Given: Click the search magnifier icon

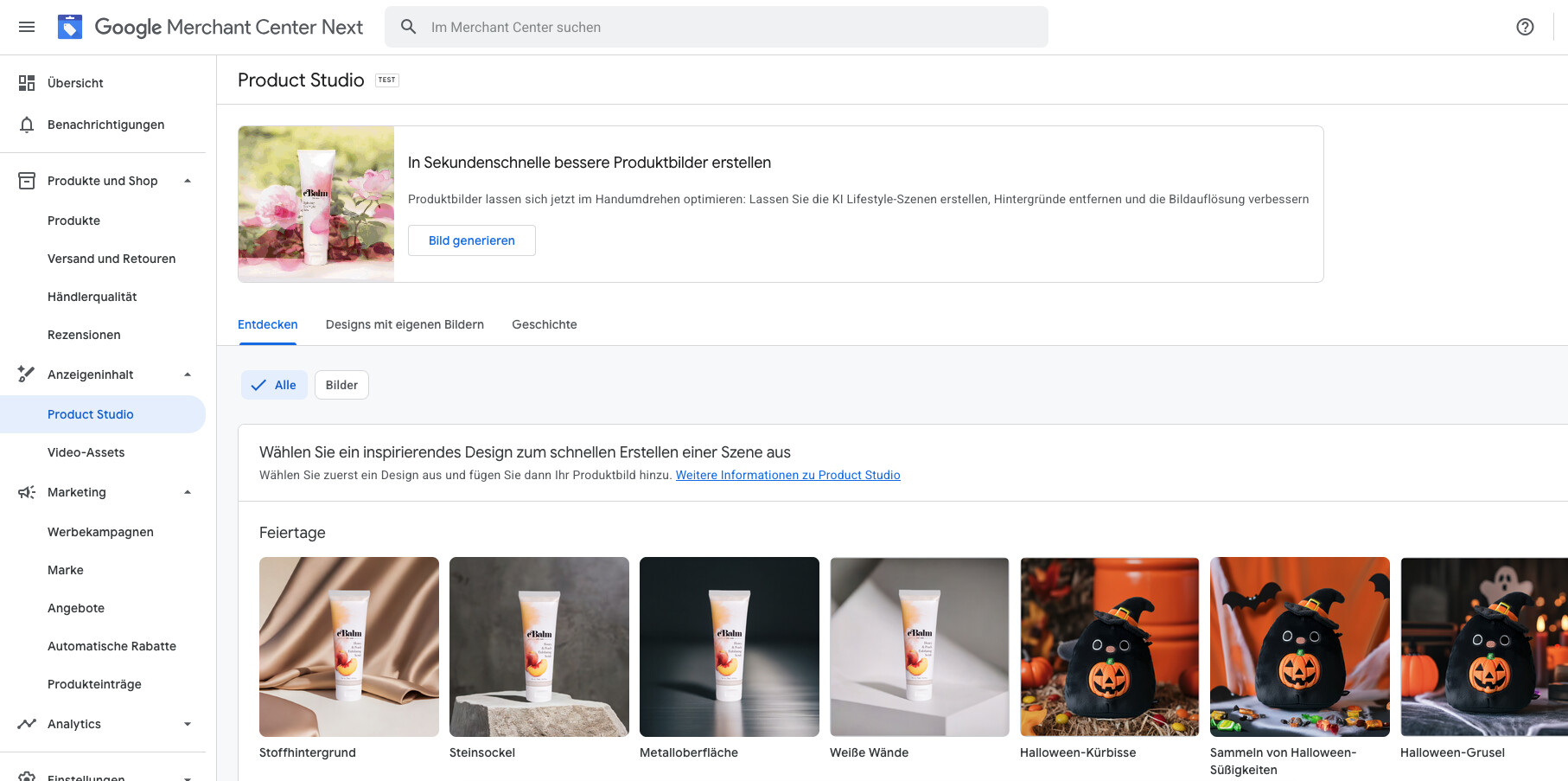Looking at the screenshot, I should [409, 27].
